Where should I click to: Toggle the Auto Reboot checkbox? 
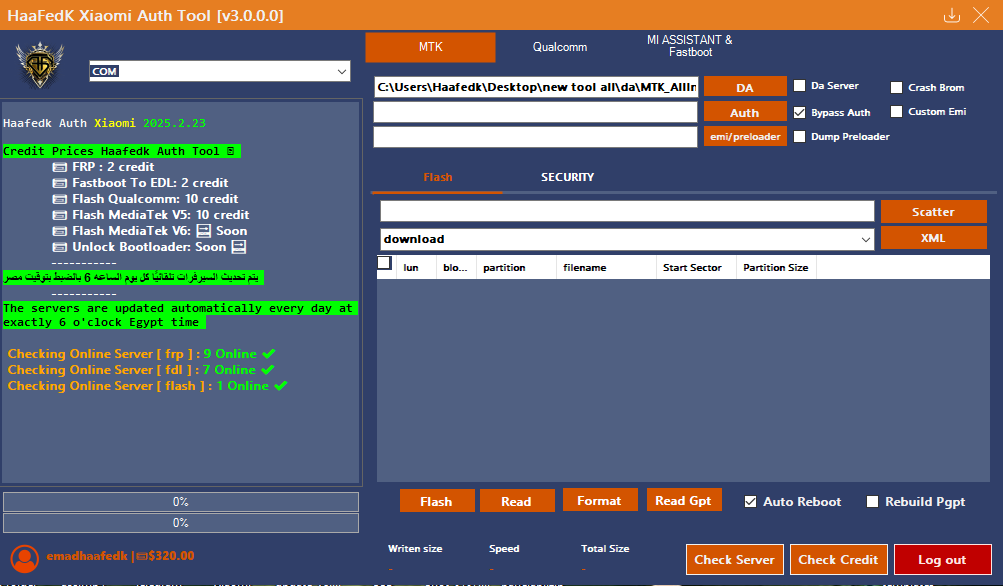pos(751,502)
